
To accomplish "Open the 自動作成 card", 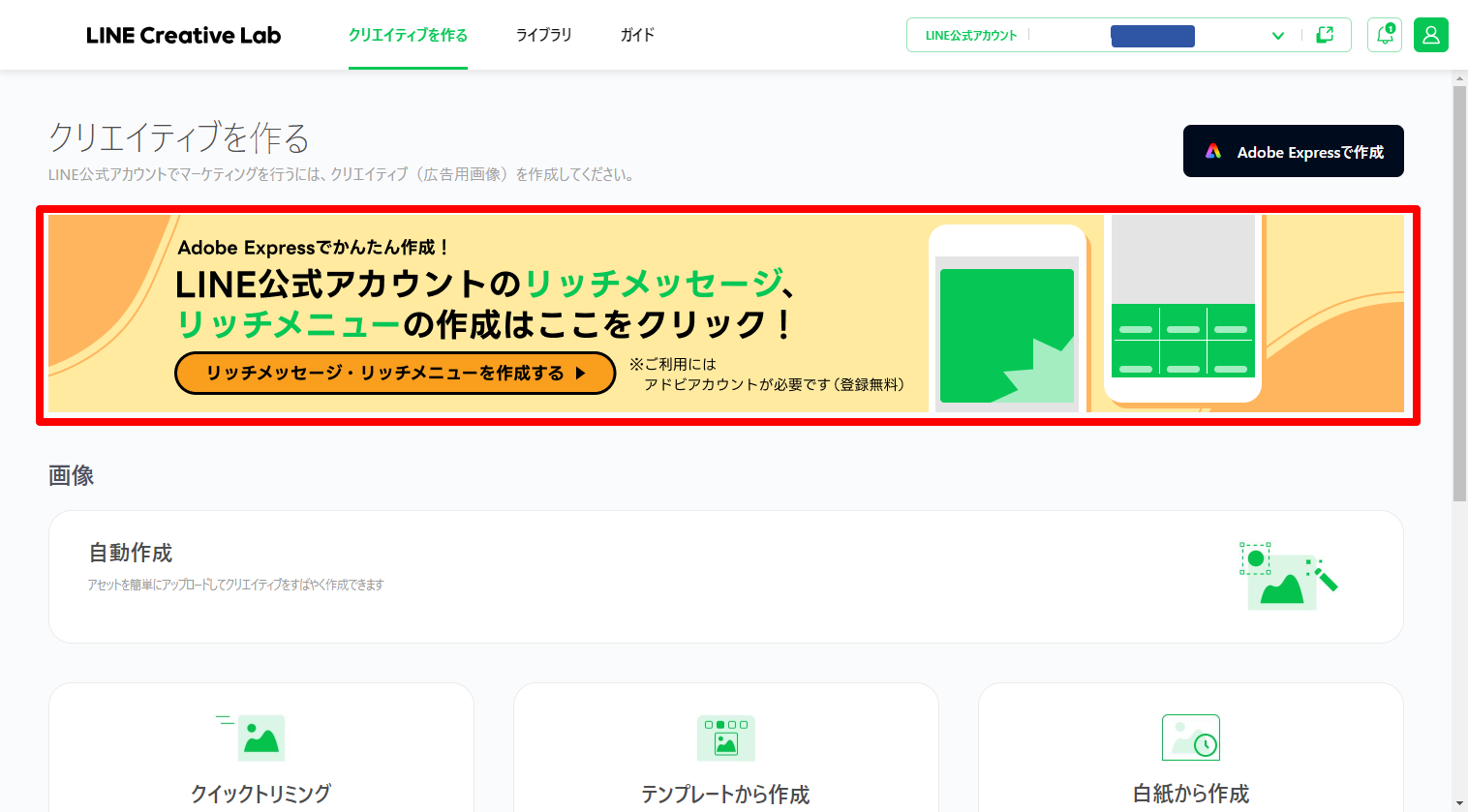I will click(725, 576).
